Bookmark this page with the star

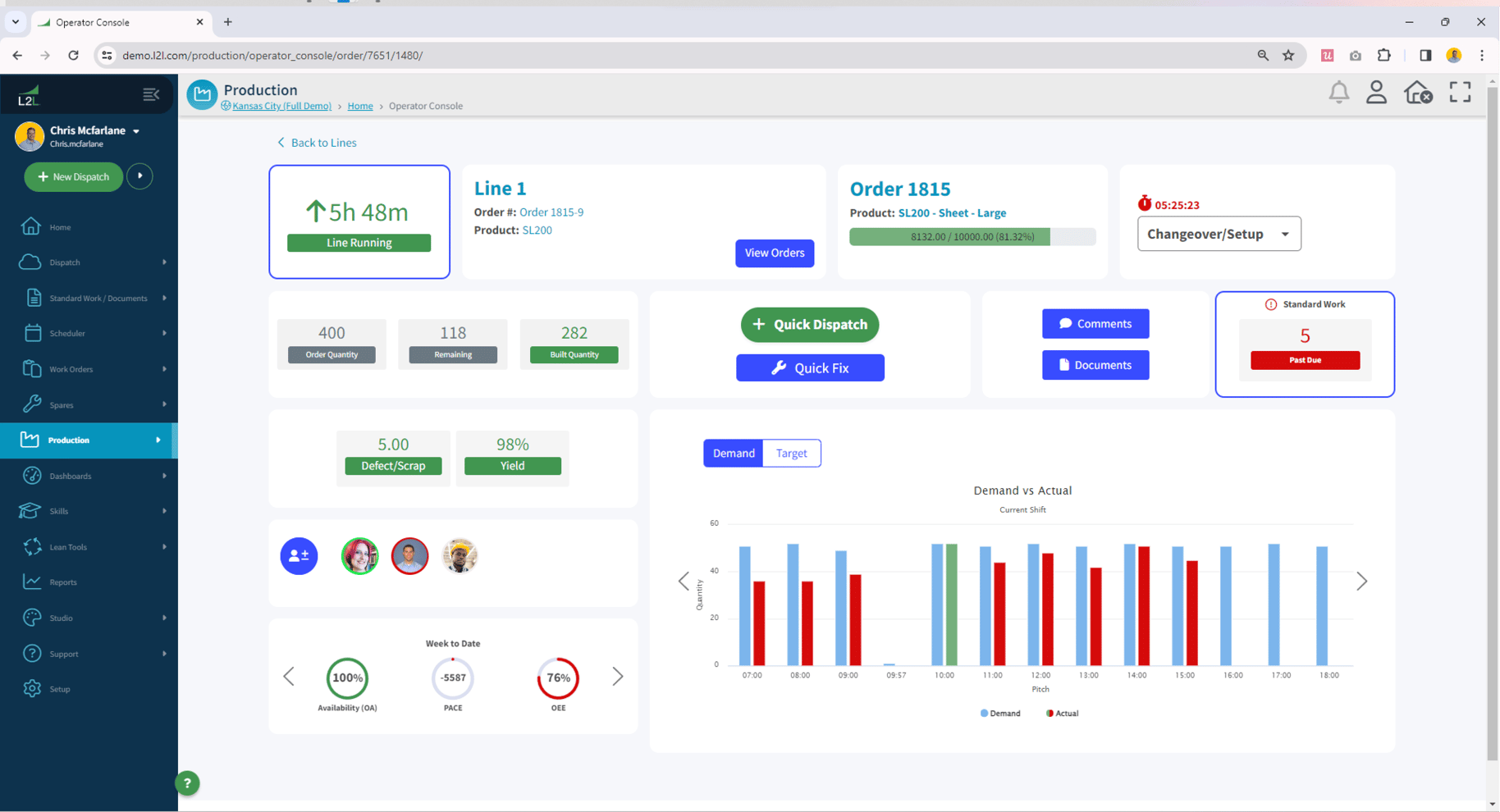[x=1289, y=55]
